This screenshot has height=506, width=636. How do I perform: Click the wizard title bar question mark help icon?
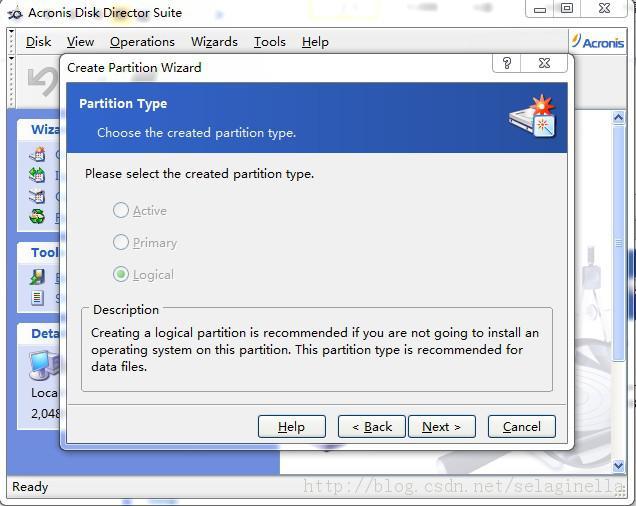[507, 63]
